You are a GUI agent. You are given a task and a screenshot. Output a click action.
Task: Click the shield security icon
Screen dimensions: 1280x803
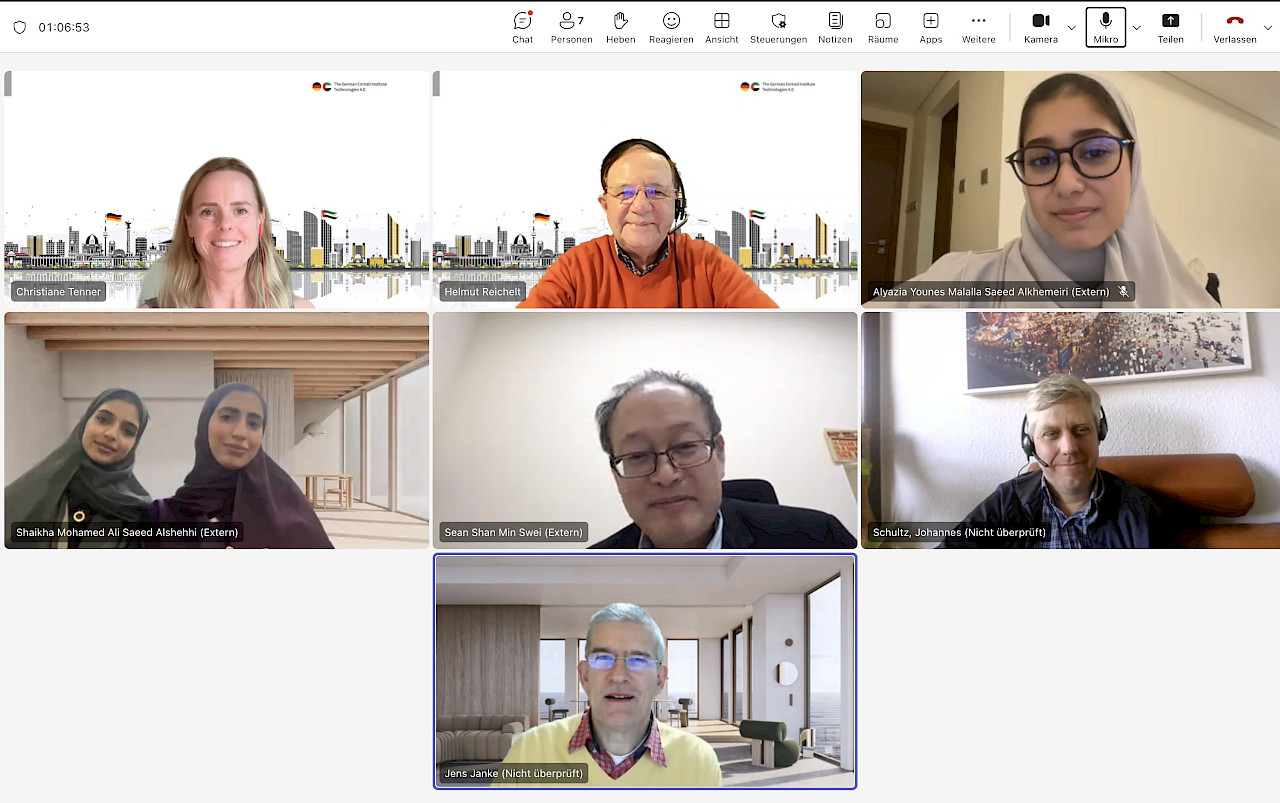pos(20,27)
